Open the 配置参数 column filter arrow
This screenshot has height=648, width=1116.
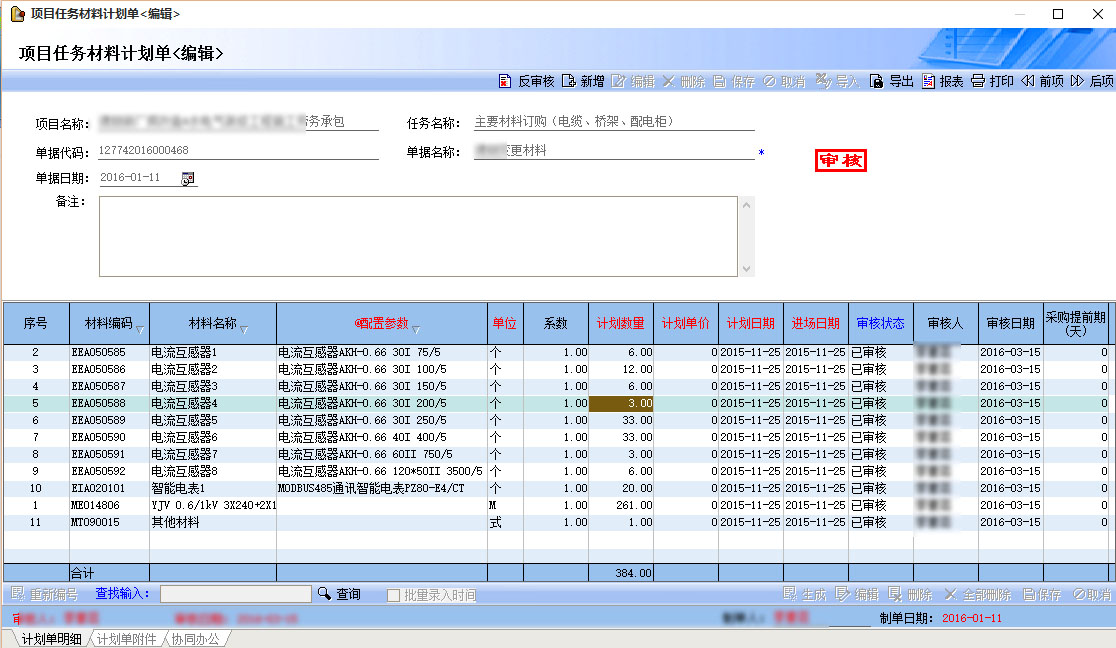416,329
